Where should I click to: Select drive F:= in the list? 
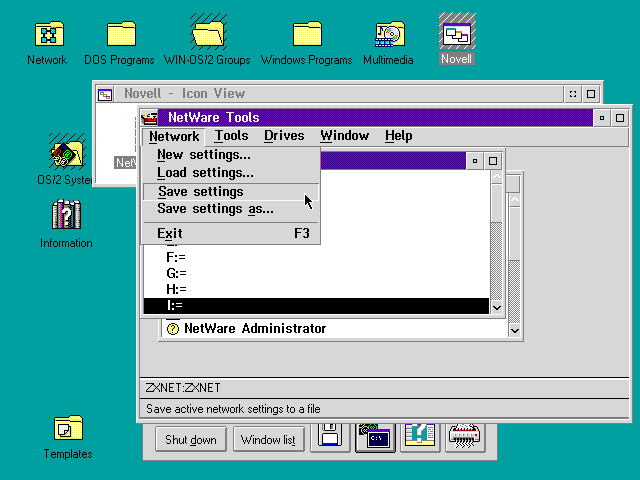click(316, 257)
